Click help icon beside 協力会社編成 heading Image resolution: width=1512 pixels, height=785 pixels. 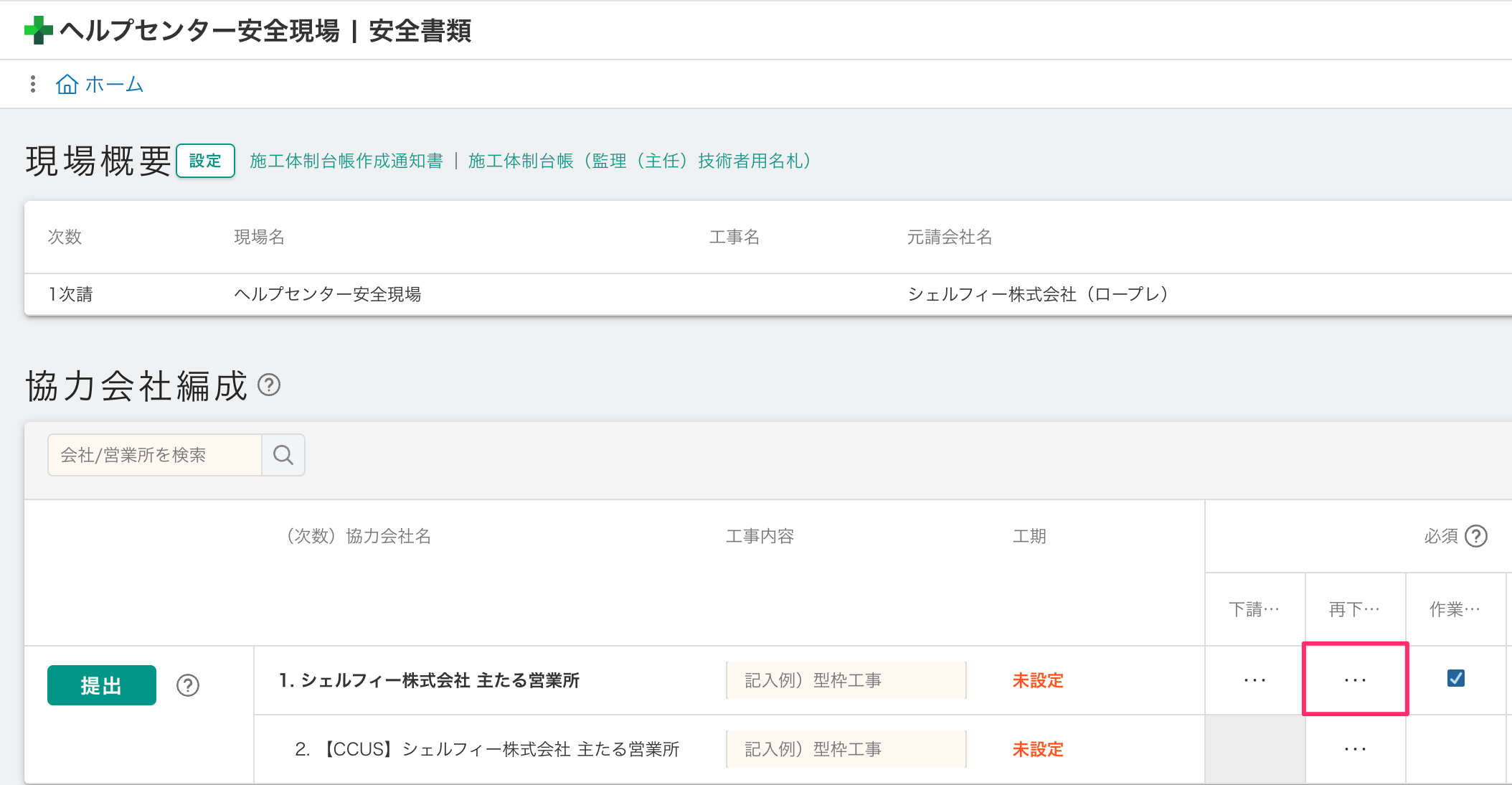pyautogui.click(x=269, y=385)
